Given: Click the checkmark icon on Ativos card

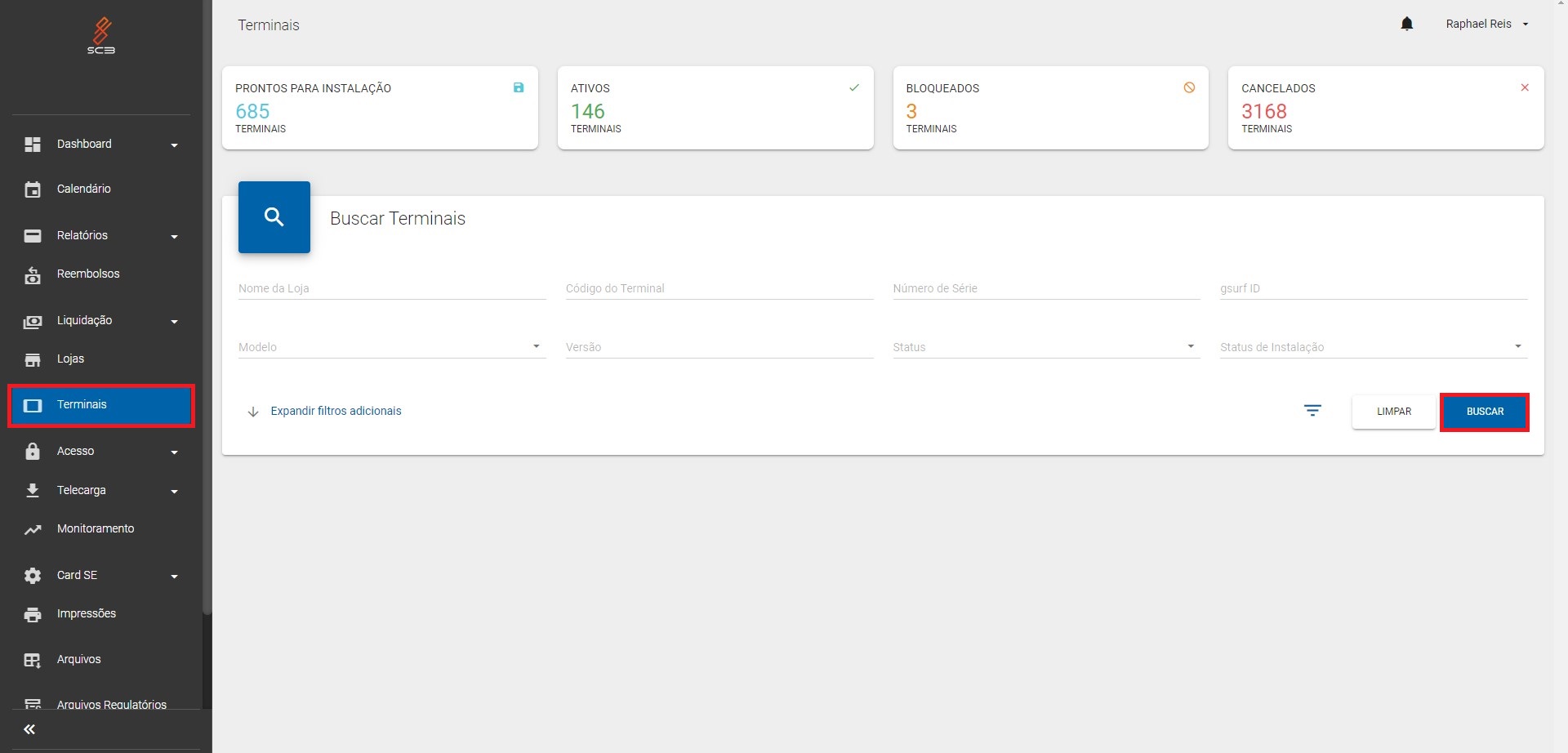Looking at the screenshot, I should (x=854, y=87).
